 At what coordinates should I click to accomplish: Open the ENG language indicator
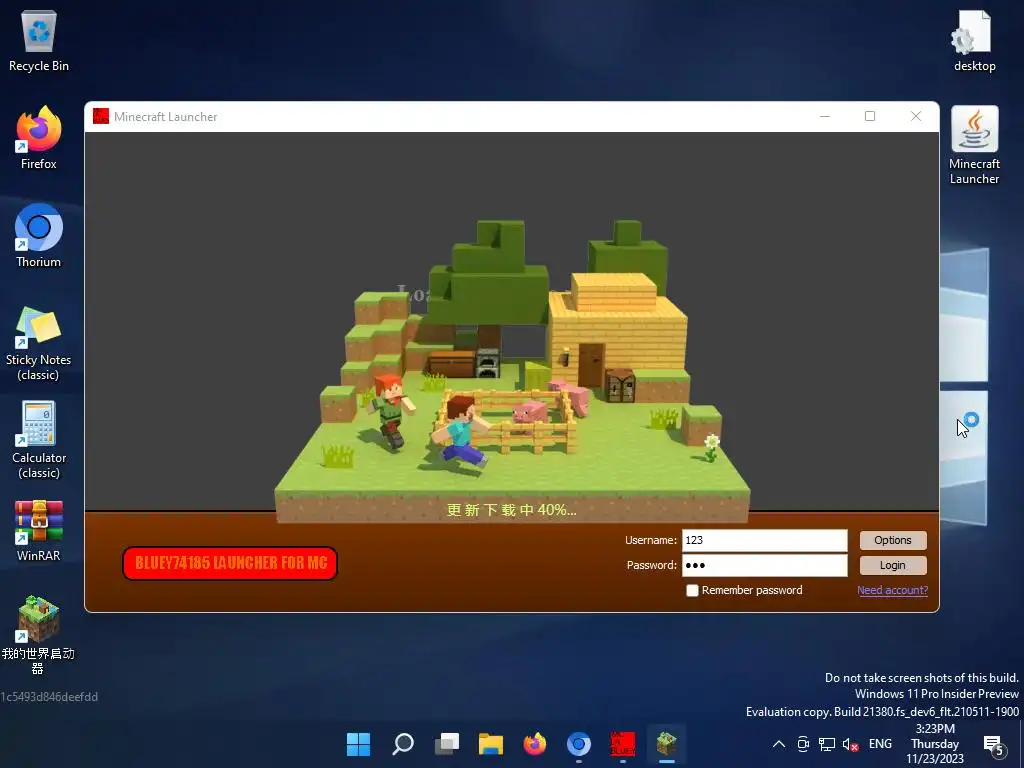point(880,744)
